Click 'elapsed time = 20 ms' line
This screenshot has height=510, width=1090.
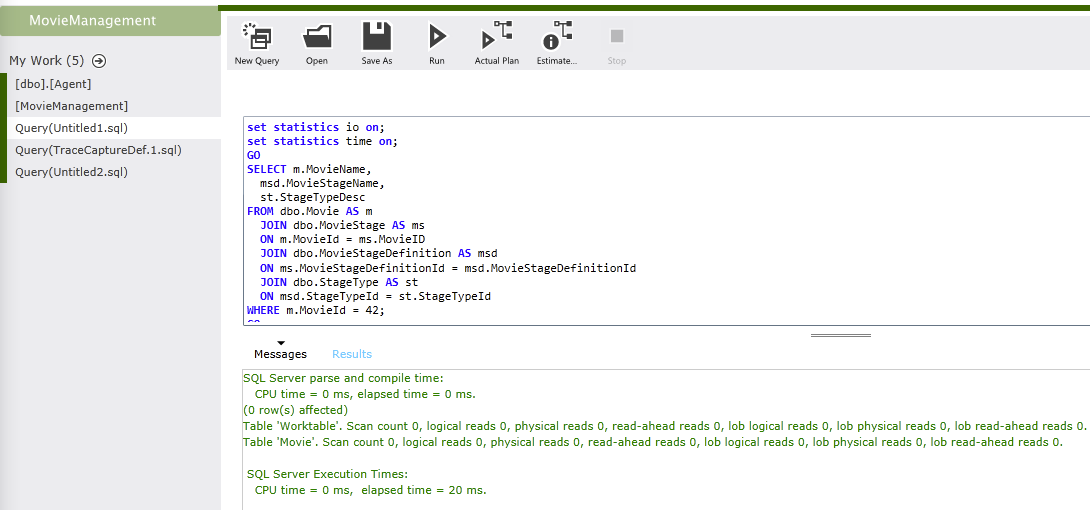pyautogui.click(x=371, y=491)
